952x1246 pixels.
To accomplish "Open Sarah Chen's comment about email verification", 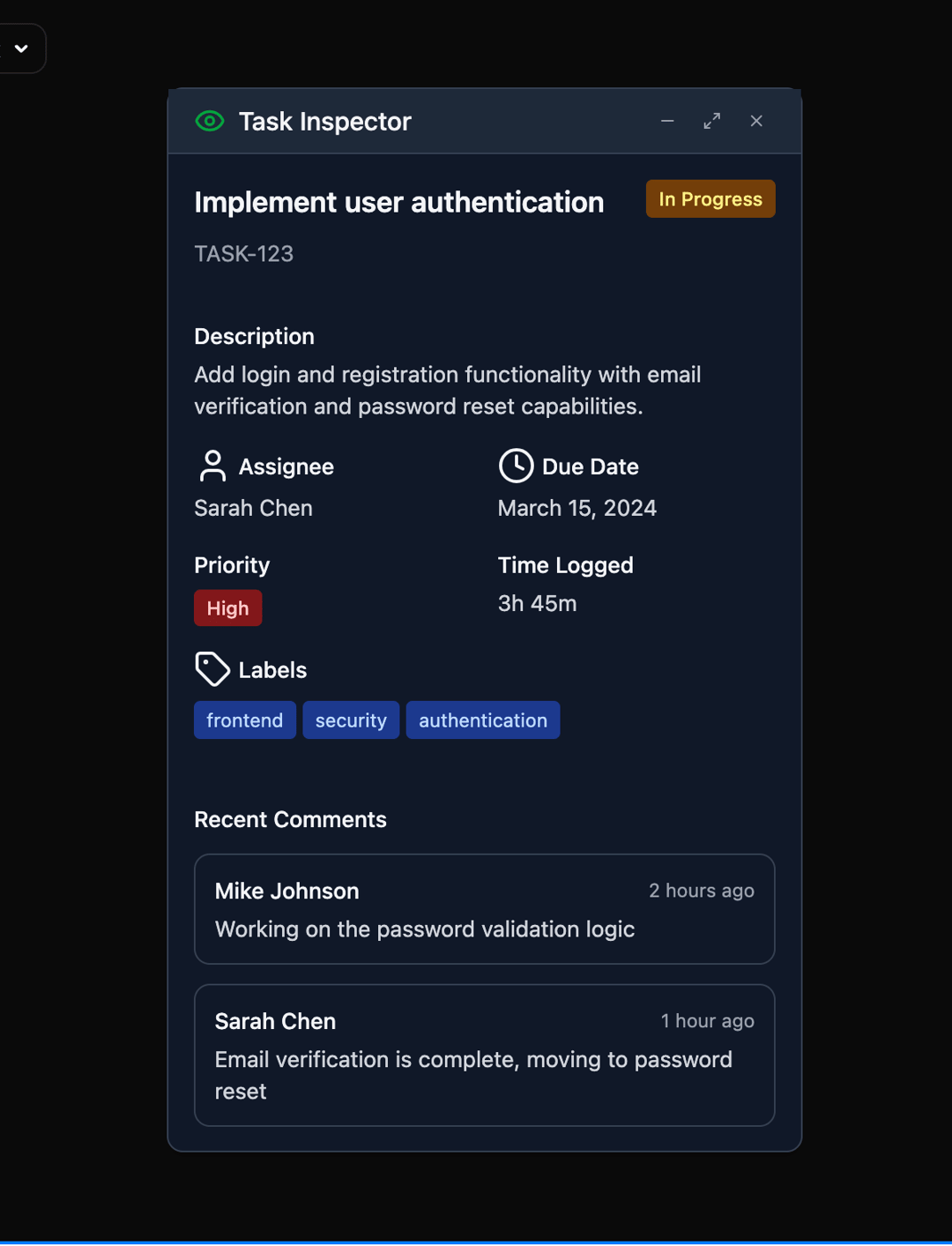I will (485, 1055).
